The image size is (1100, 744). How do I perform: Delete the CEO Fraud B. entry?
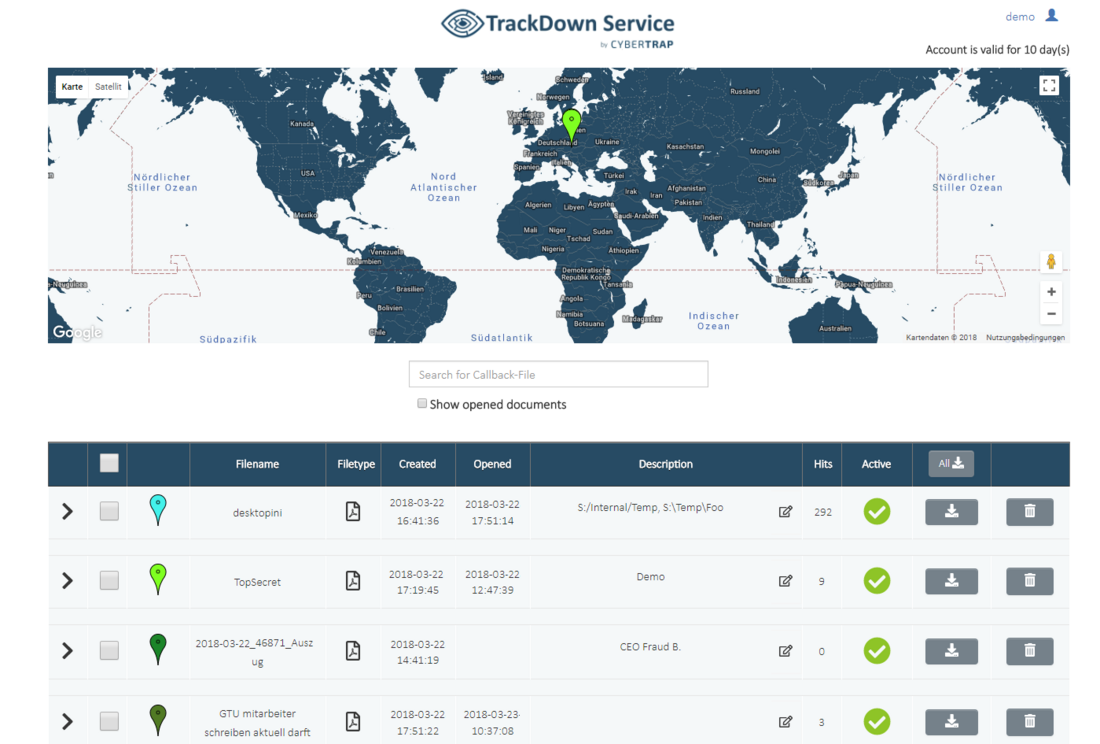coord(1029,651)
